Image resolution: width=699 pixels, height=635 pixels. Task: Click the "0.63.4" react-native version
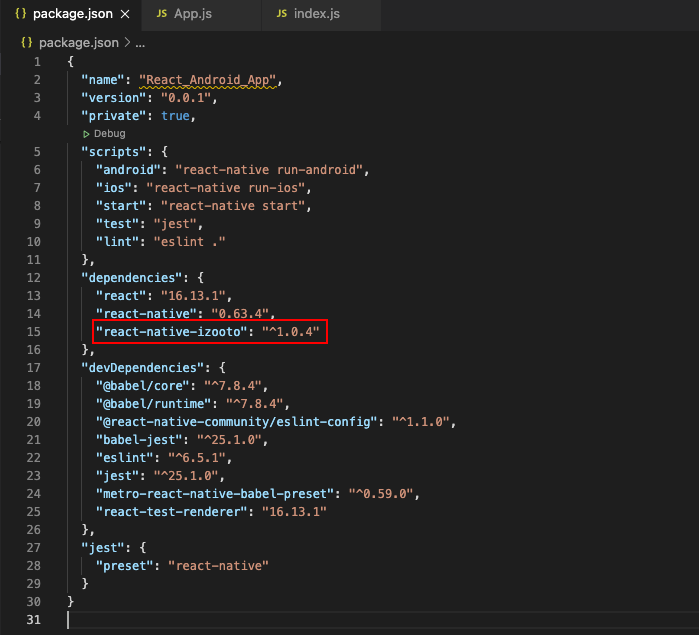(x=240, y=314)
